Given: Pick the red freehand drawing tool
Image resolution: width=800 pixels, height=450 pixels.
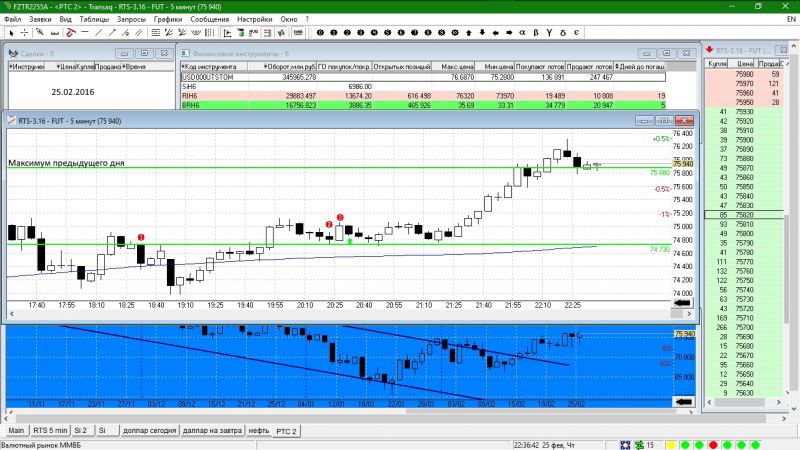Looking at the screenshot, I should (71, 33).
